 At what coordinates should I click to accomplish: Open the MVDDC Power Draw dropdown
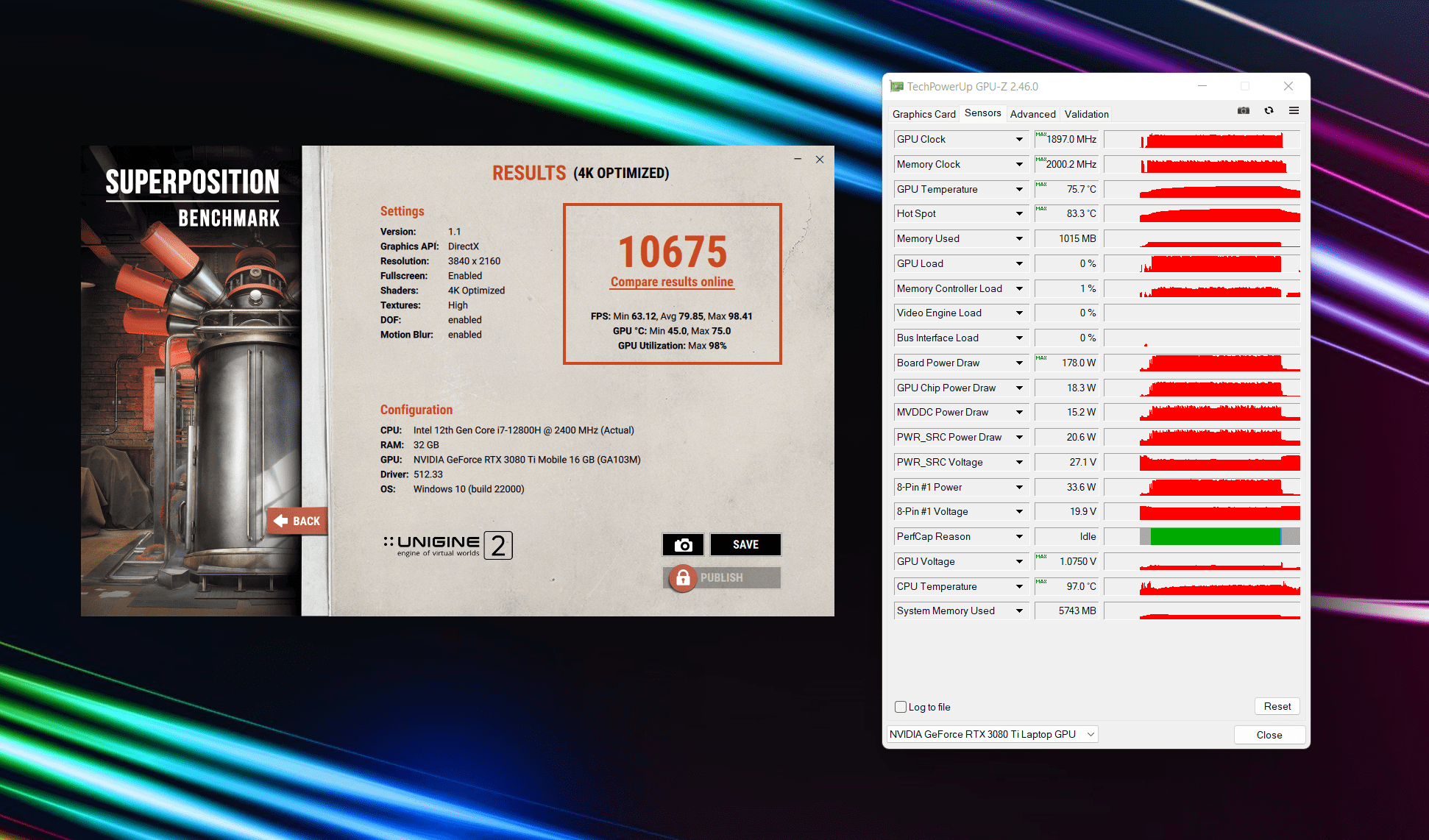click(x=1019, y=412)
